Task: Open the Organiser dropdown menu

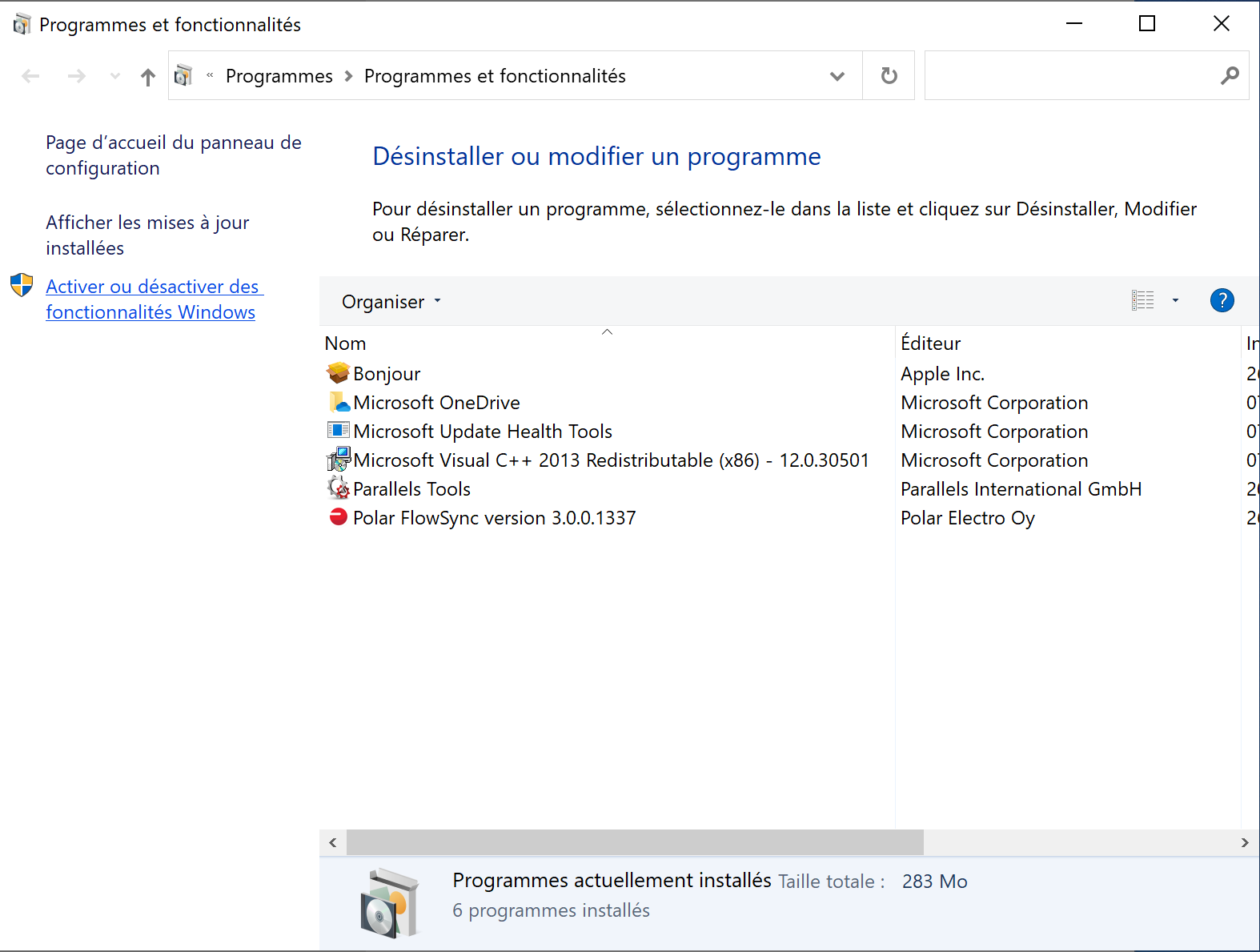Action: (391, 302)
